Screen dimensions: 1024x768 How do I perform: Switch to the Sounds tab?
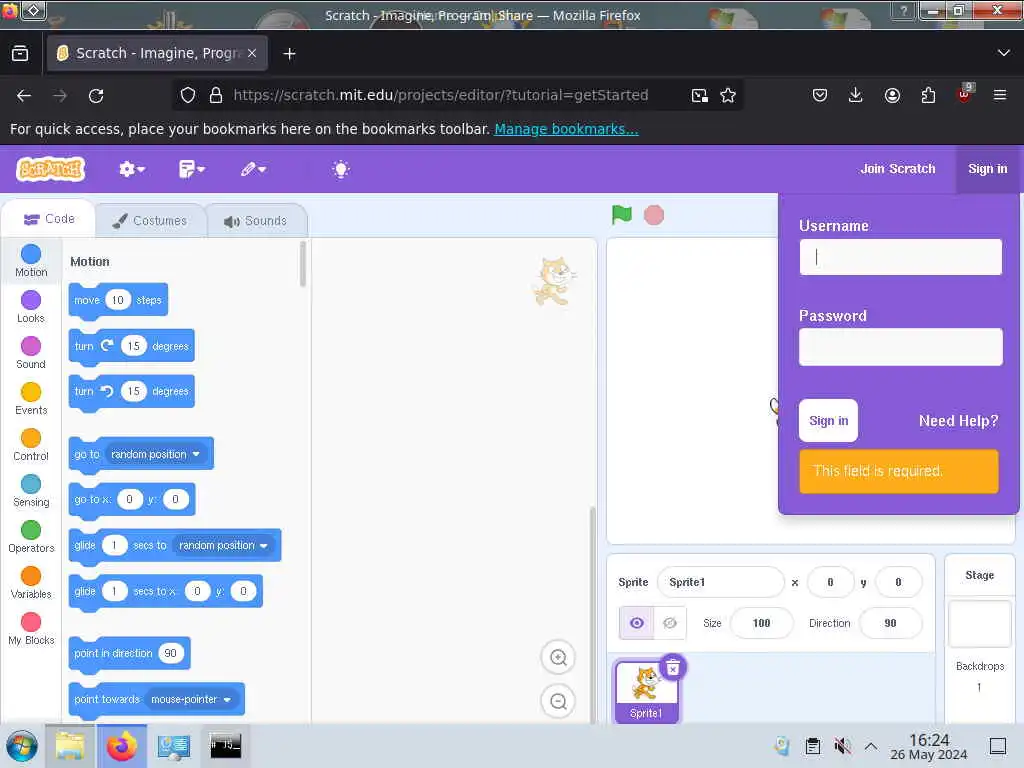pyautogui.click(x=256, y=221)
